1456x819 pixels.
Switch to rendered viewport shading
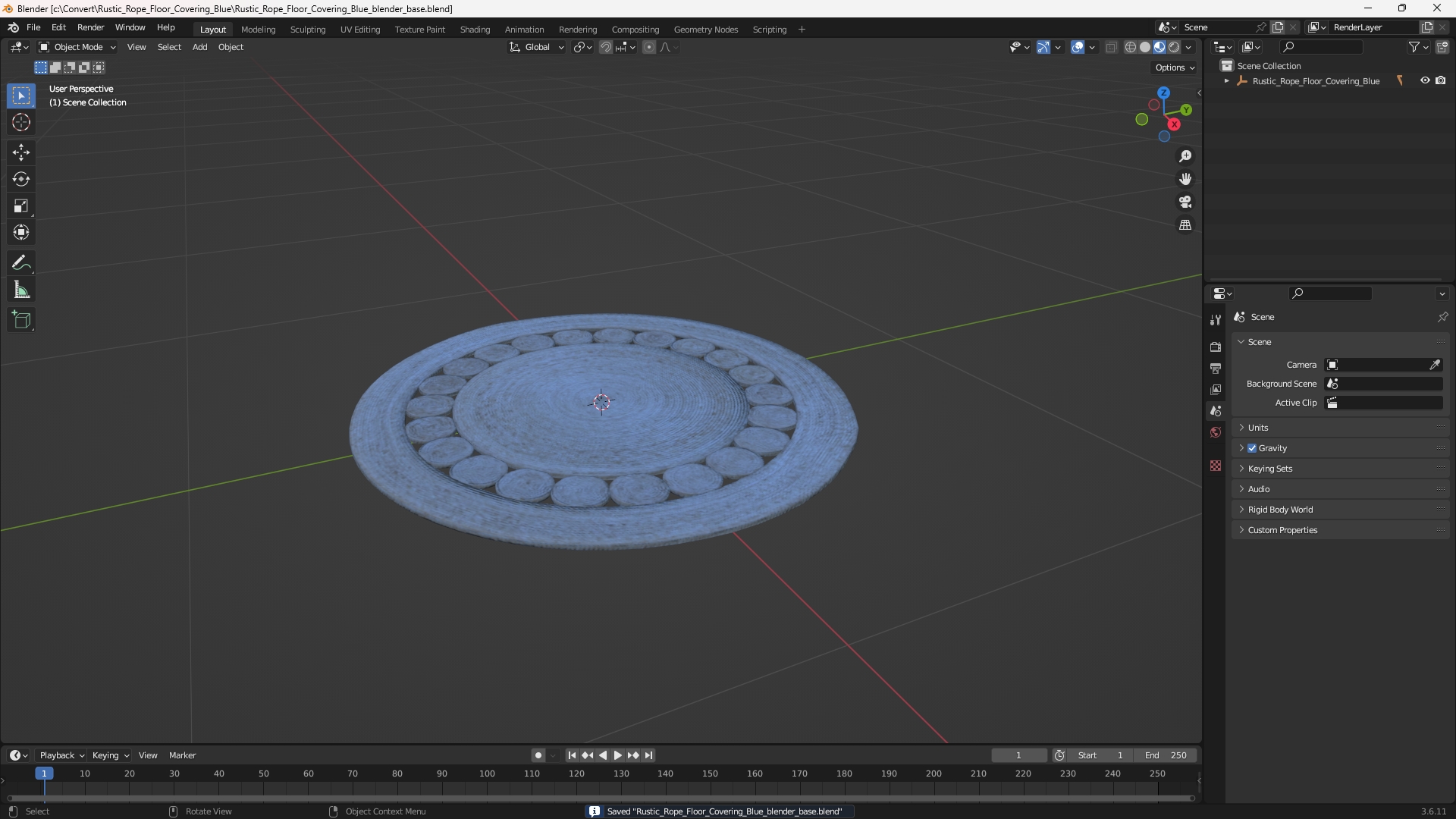pos(1174,47)
